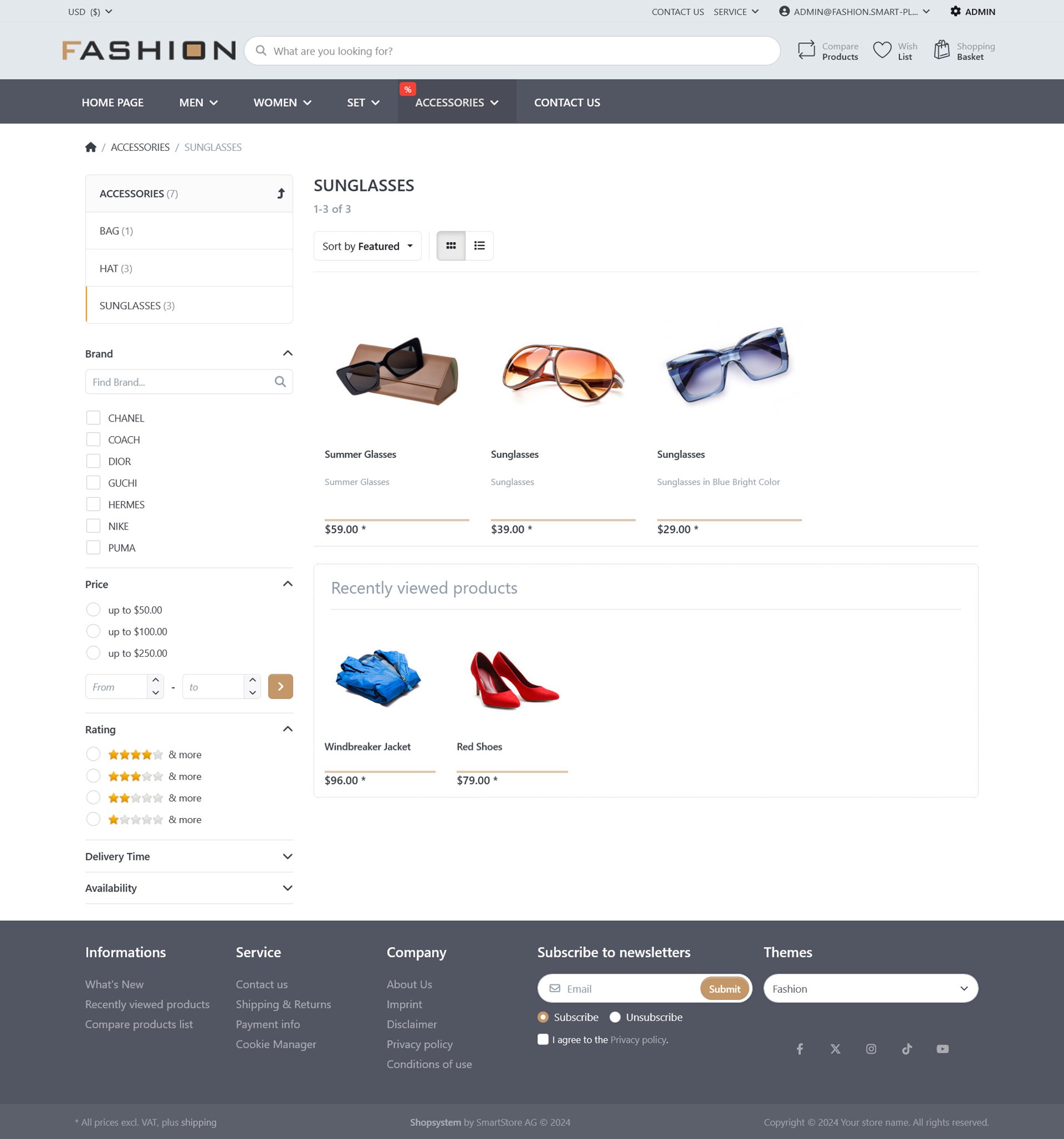Screen dimensions: 1064x1139
Task: Click the percent sale badge on Accessories
Action: click(x=407, y=90)
